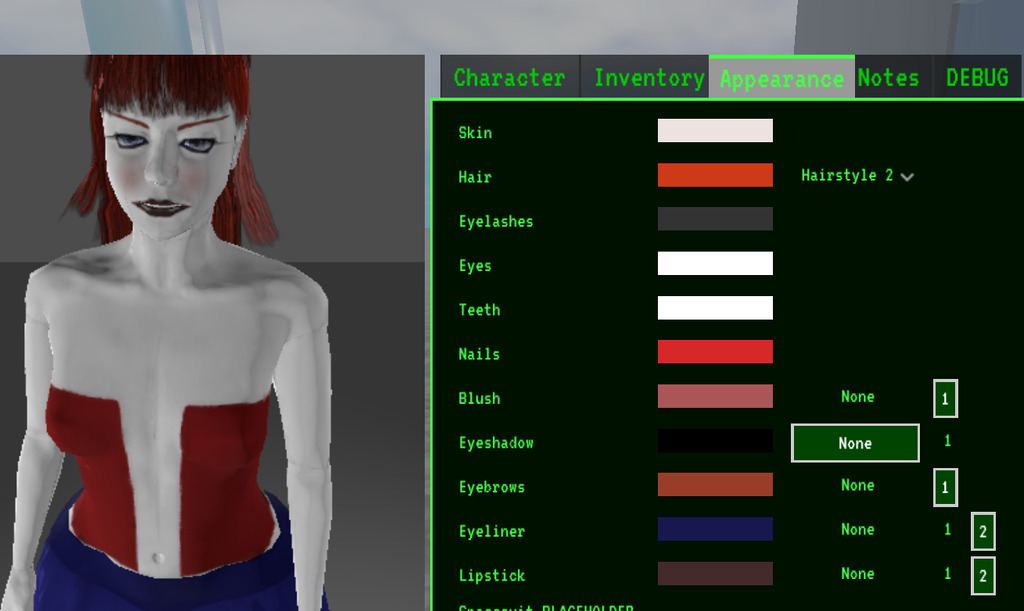Switch to the Character tab

pos(509,78)
